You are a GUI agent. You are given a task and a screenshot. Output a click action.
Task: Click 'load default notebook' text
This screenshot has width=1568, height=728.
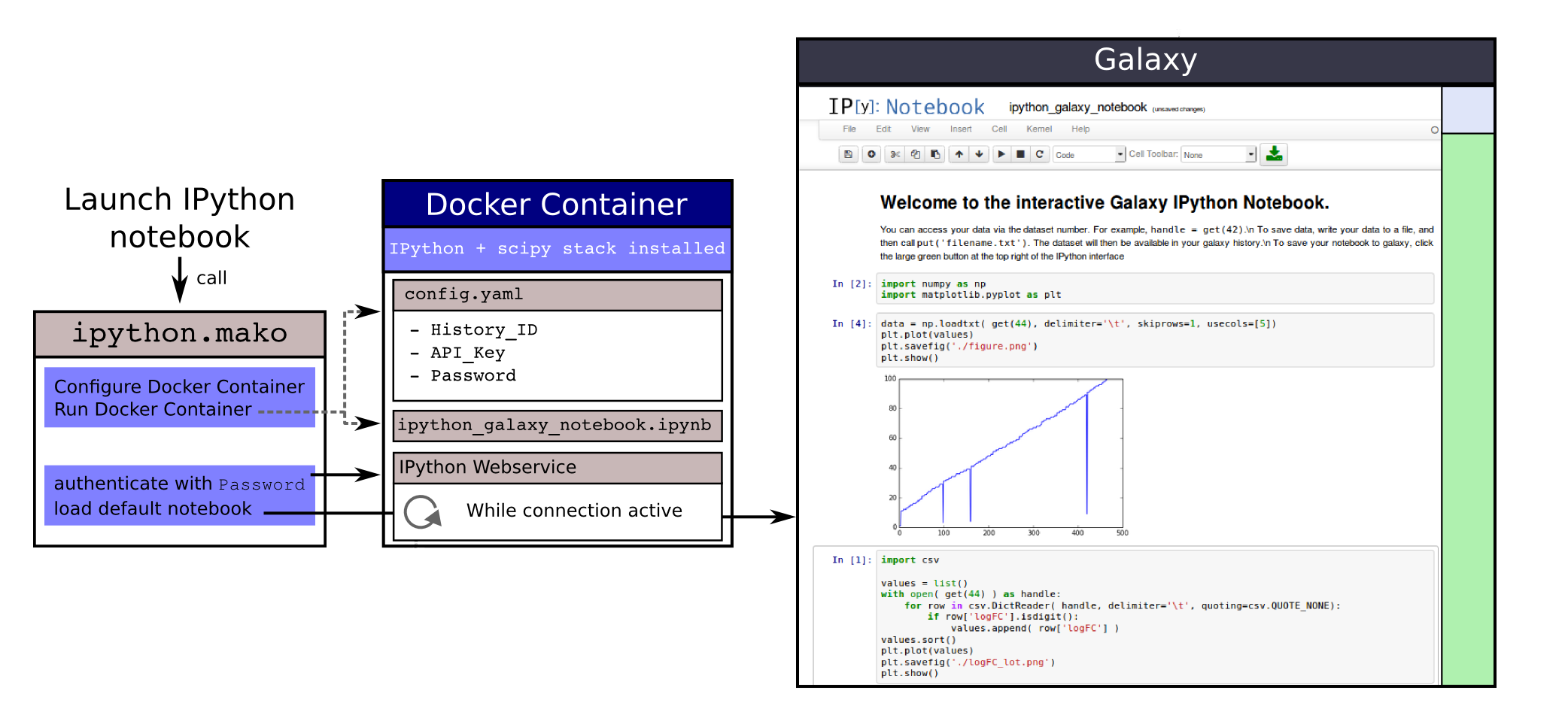tap(153, 508)
